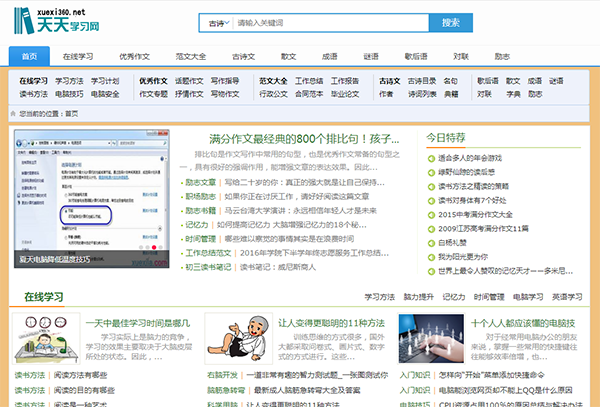The image size is (600, 407).
Task: Click 脑力提升 in the 在线学习 section header
Action: tap(418, 297)
